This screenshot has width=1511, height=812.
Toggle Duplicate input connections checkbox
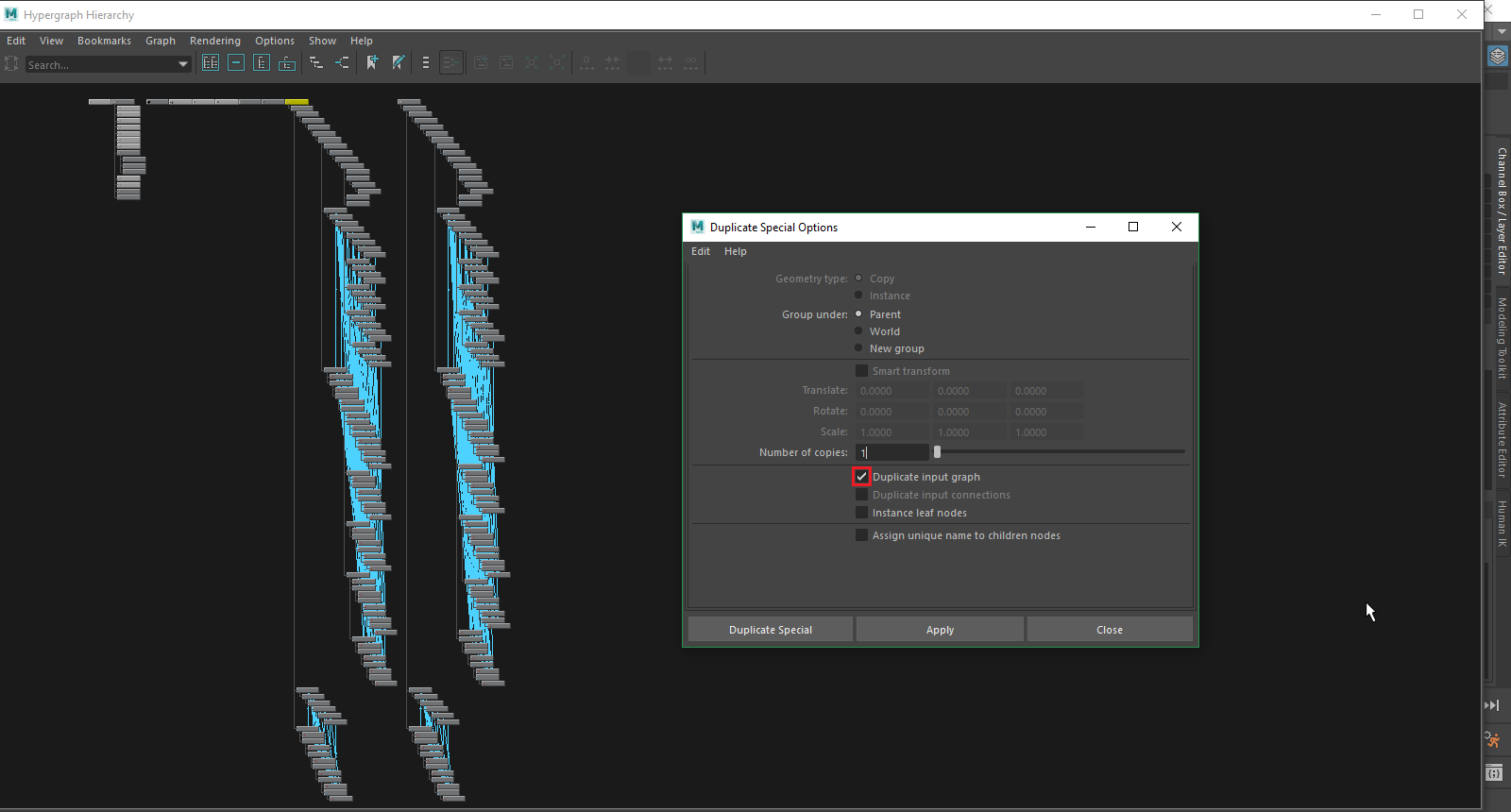(861, 495)
